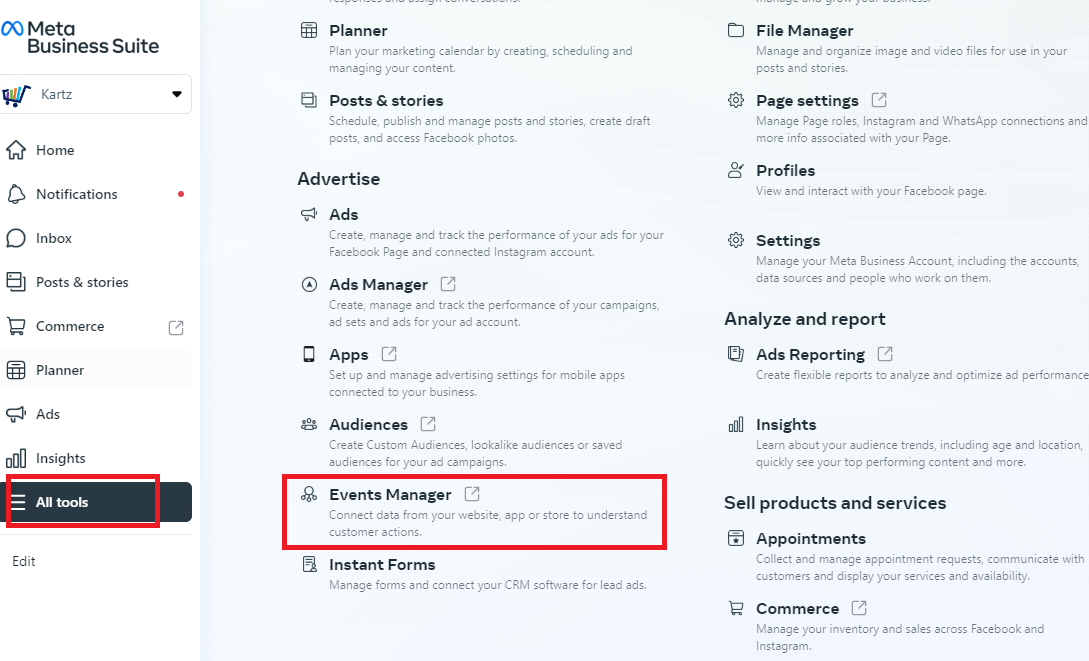1089x661 pixels.
Task: Click the Appointments calendar star icon
Action: coord(735,538)
